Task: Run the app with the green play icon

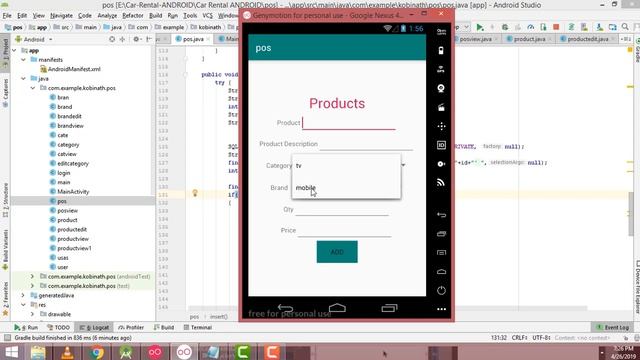Action: (480, 27)
